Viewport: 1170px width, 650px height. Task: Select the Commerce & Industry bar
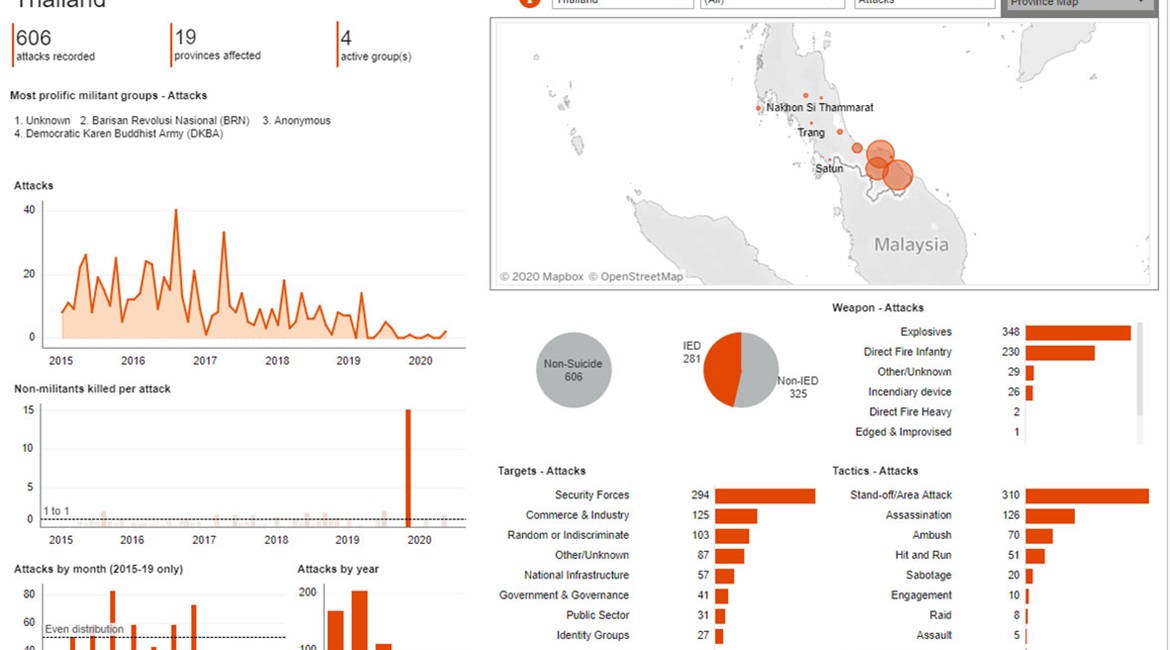click(x=736, y=516)
